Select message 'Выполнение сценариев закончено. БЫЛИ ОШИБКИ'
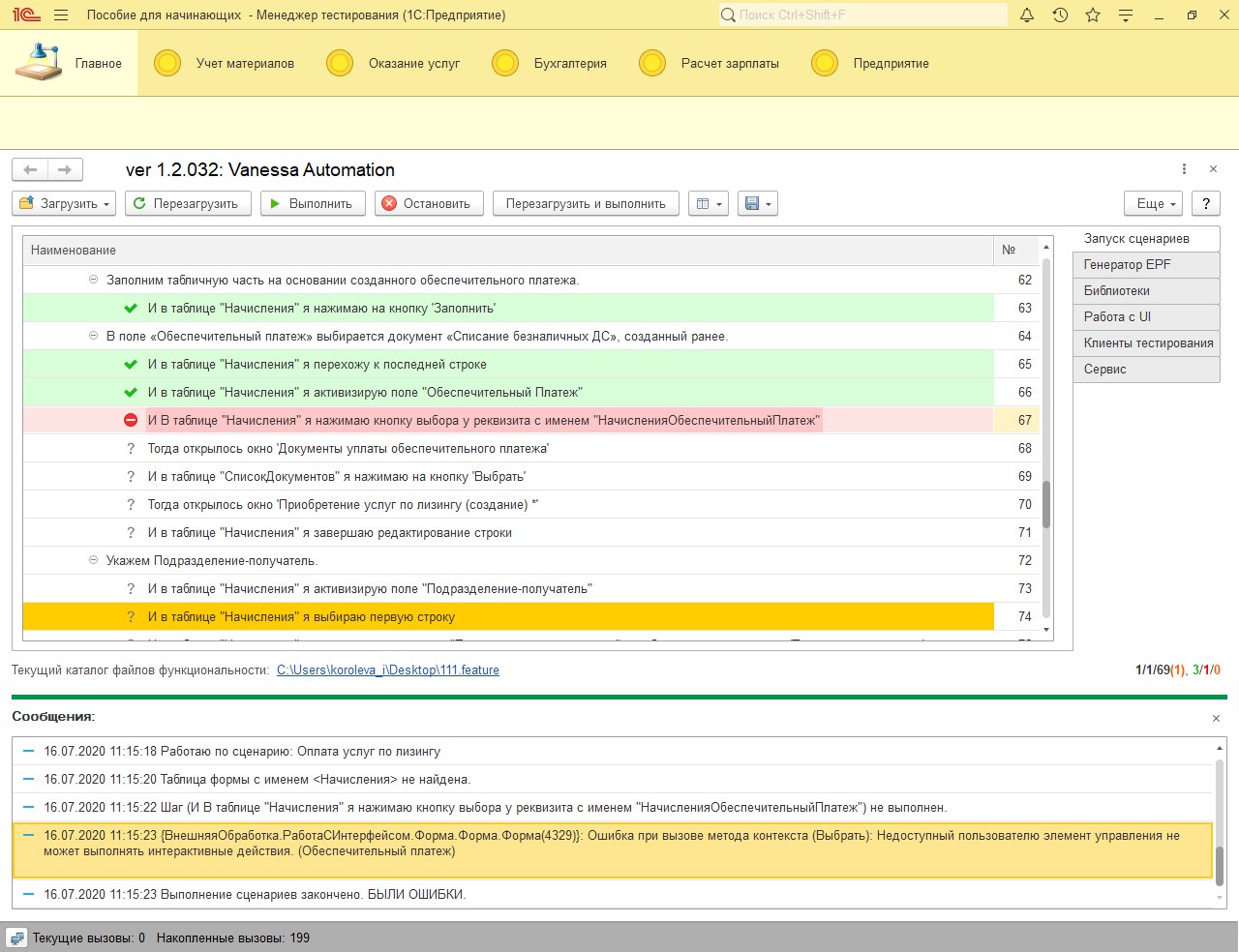 point(613,894)
